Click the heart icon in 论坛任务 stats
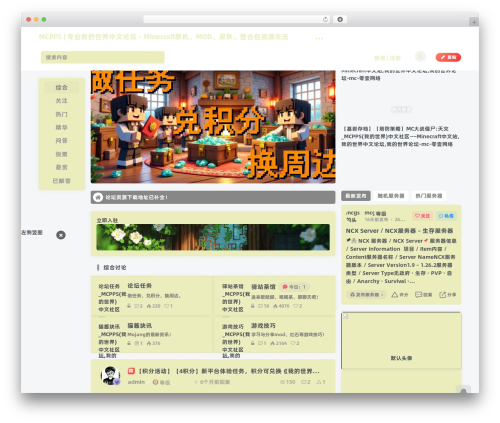 tap(166, 306)
